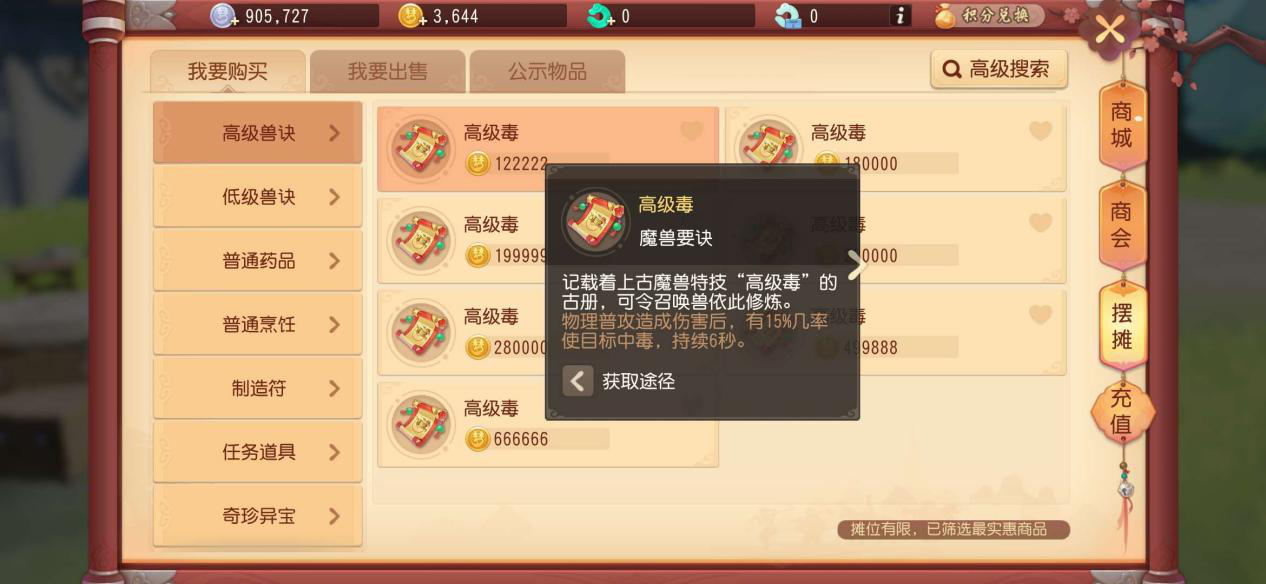Open 高级搜索 advanced search

[998, 69]
